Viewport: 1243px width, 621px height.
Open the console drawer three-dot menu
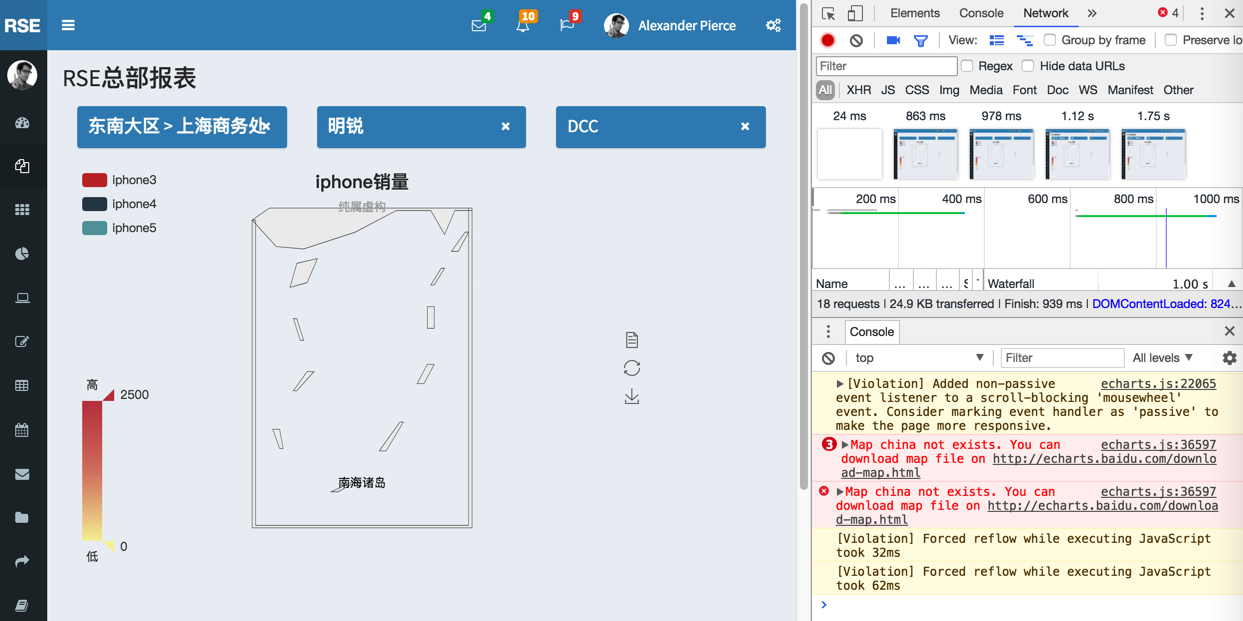(x=828, y=332)
